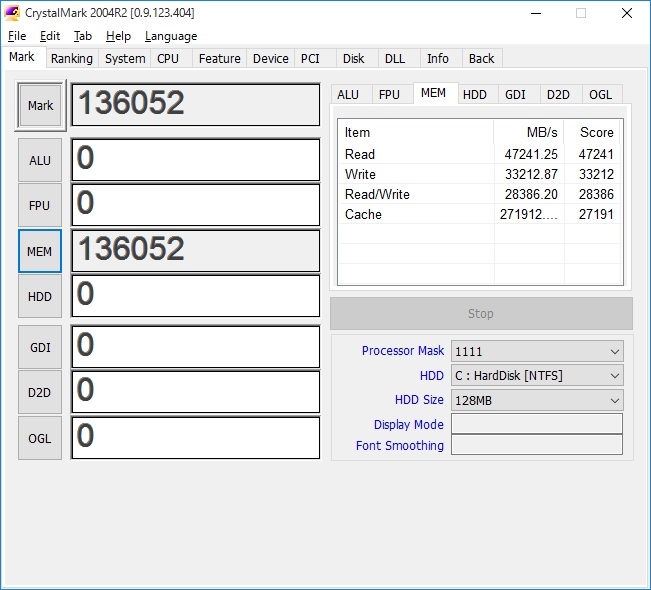Select the OGL results tab
The image size is (651, 590).
(x=600, y=94)
